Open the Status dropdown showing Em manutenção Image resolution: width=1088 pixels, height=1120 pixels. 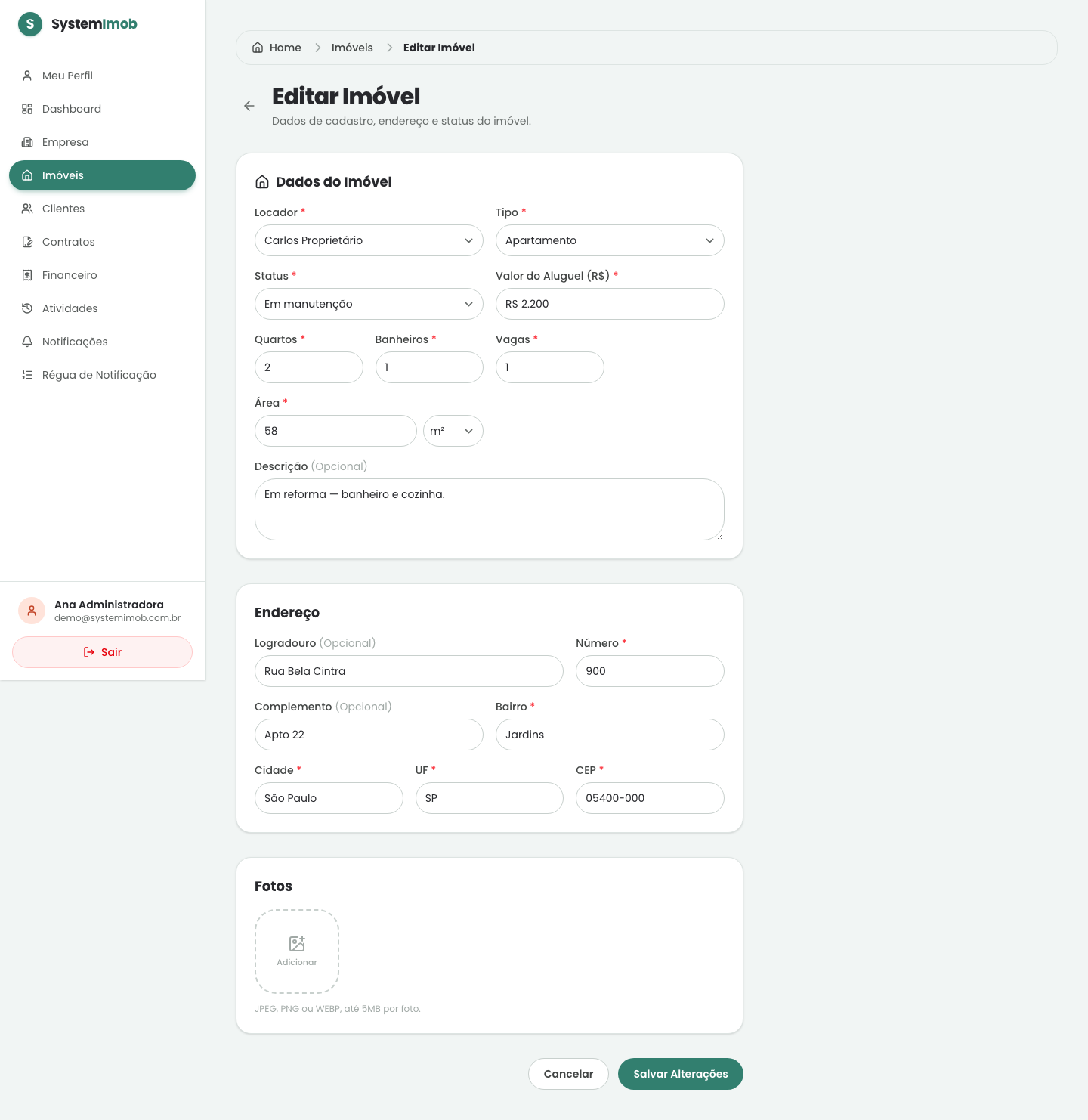pyautogui.click(x=369, y=304)
